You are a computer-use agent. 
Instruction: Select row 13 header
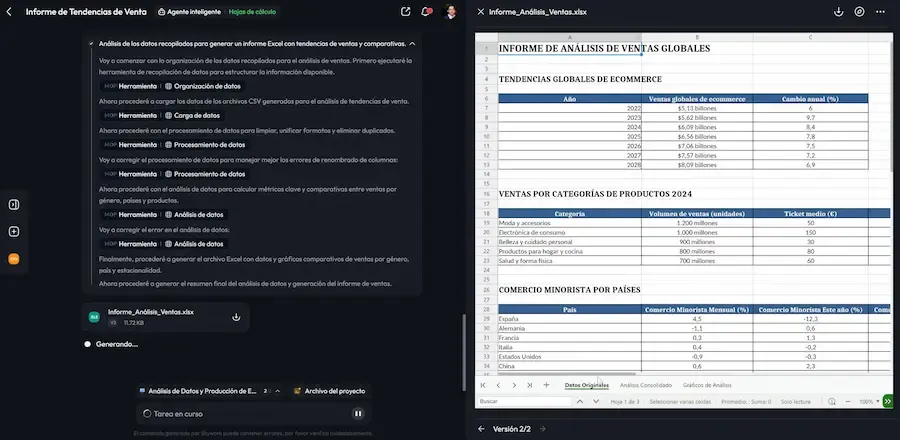[x=486, y=165]
